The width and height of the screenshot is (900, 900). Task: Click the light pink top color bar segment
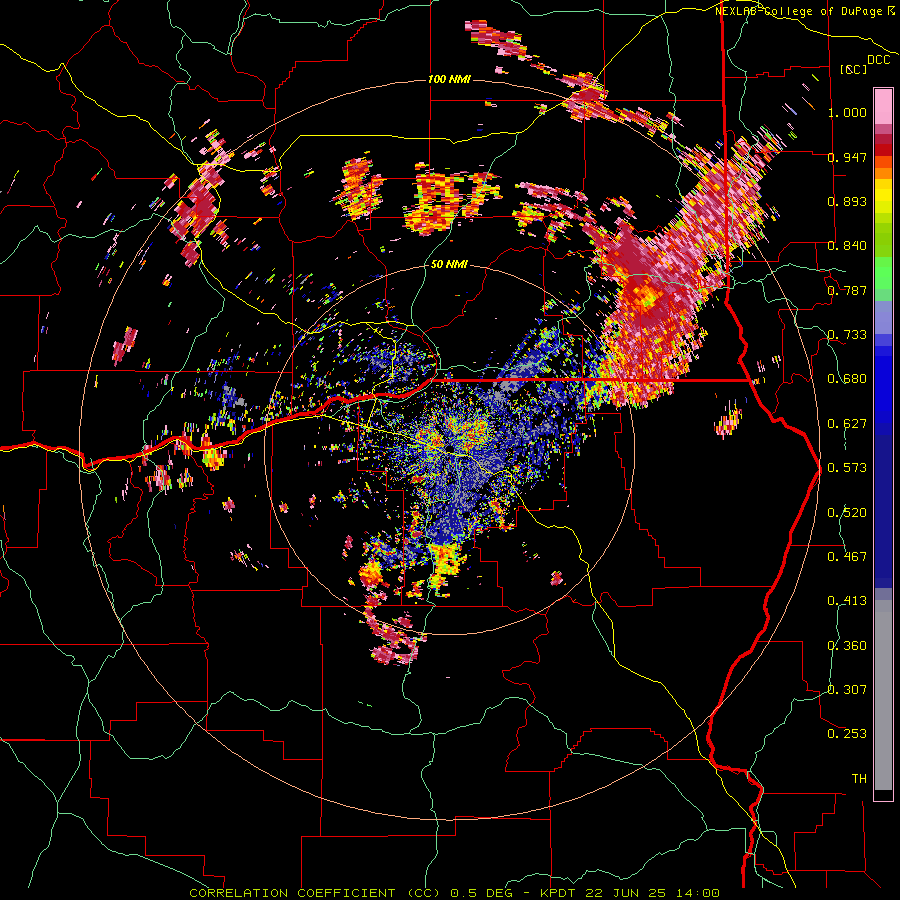883,106
